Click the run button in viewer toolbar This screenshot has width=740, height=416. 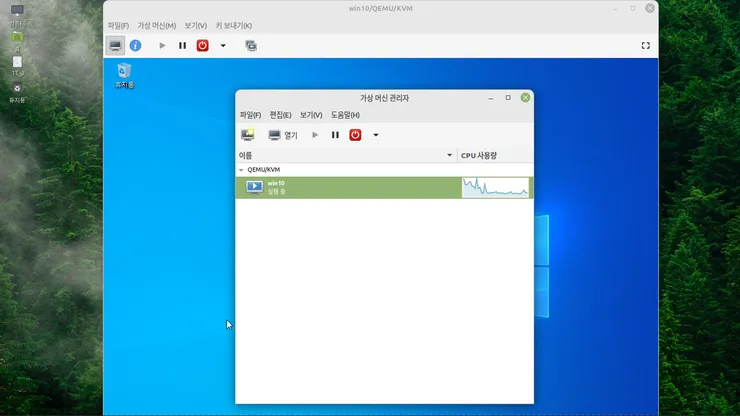click(162, 46)
